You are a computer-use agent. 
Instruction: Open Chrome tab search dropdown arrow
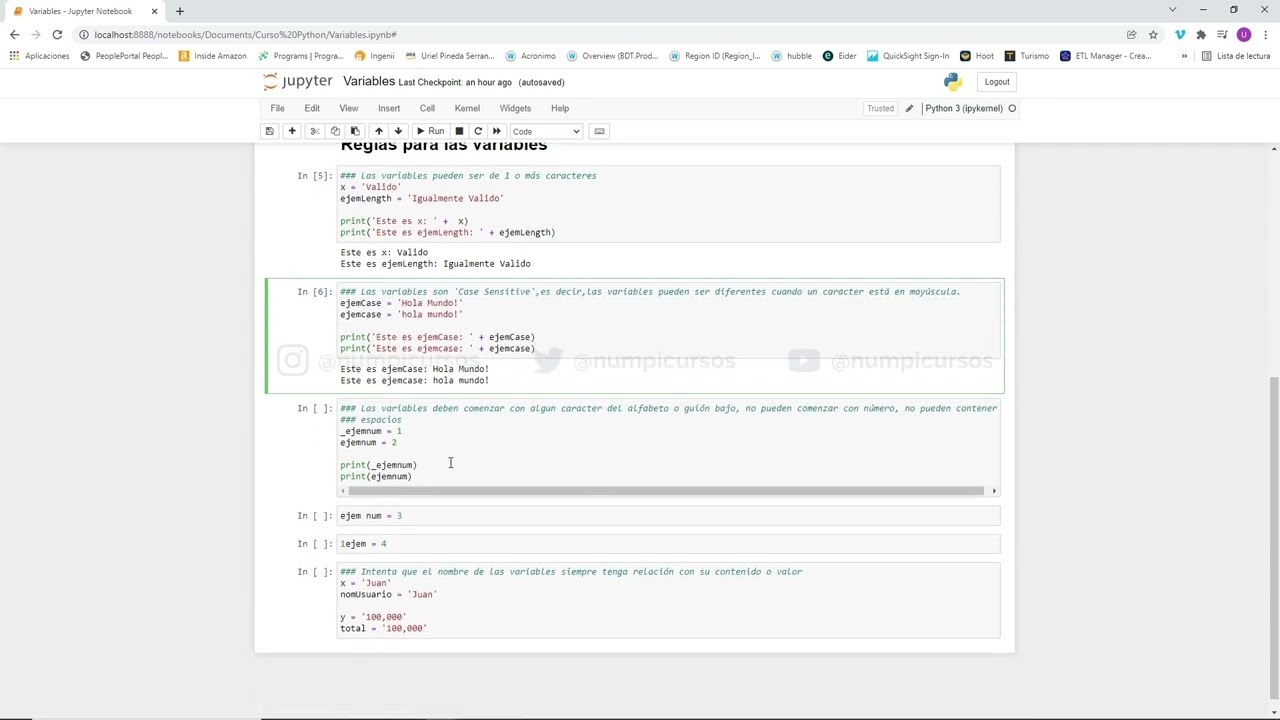click(x=1172, y=10)
